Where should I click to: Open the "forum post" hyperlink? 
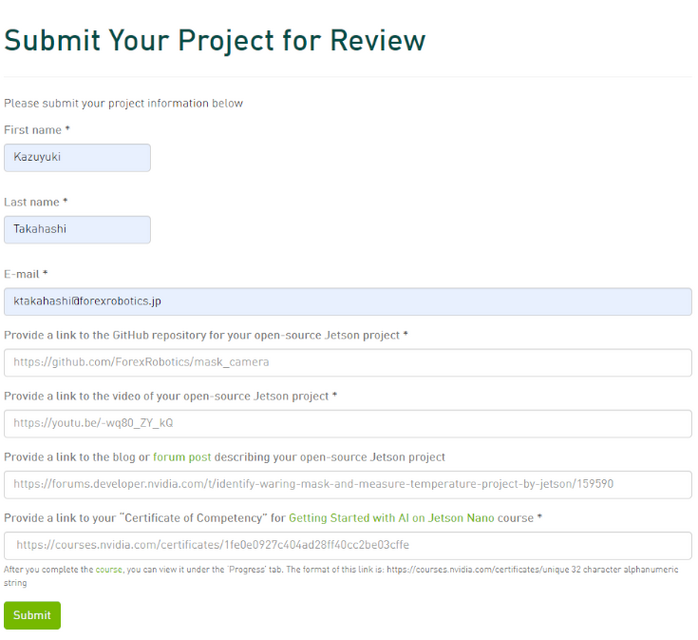(181, 457)
